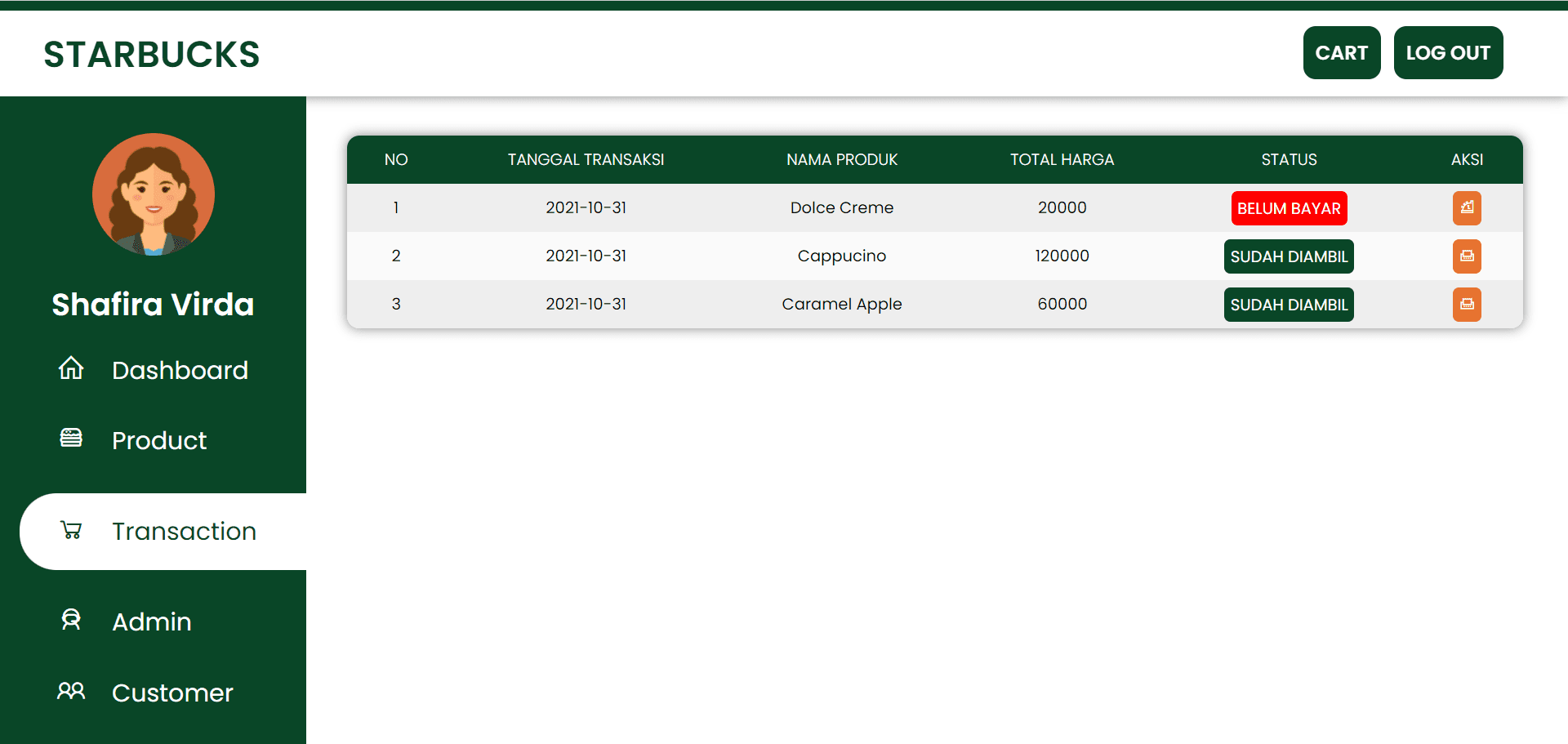Click the date in the Dolce Creme row
This screenshot has width=1568, height=744.
pos(586,207)
